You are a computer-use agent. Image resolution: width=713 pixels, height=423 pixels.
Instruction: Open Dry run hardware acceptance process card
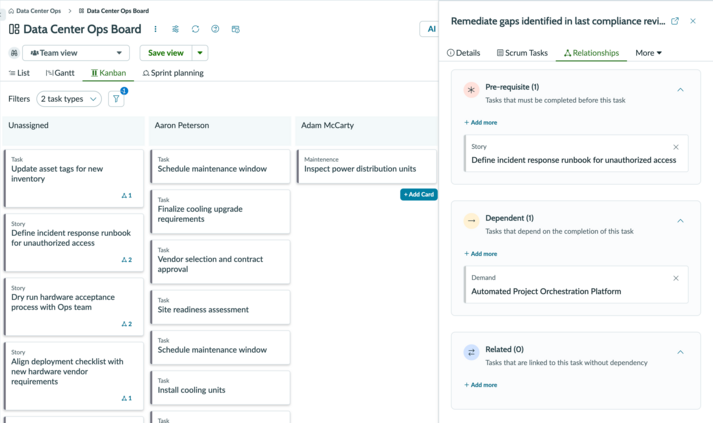click(x=74, y=307)
